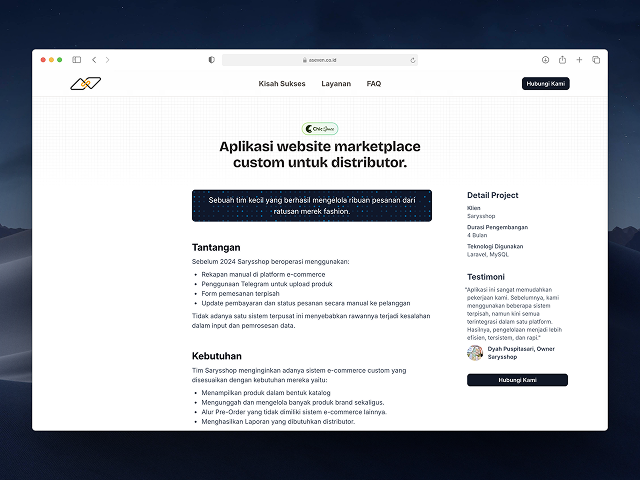This screenshot has height=480, width=640.
Task: Click 'Rekapan manual di platform e-commerce' bullet
Action: point(263,274)
